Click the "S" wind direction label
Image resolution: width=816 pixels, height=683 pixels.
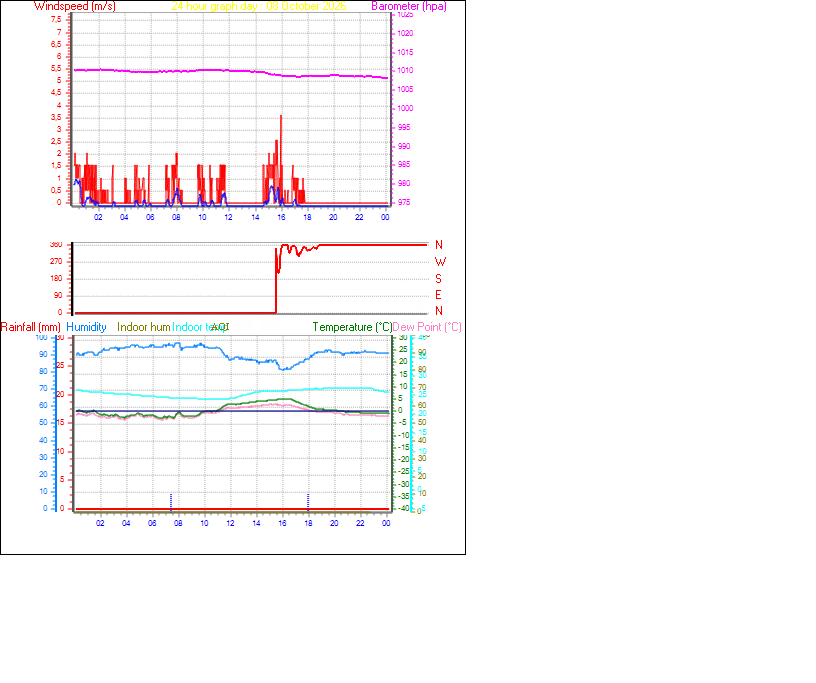tap(438, 279)
